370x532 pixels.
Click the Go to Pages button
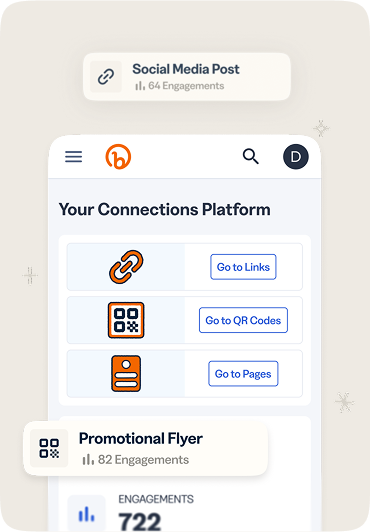pyautogui.click(x=243, y=374)
